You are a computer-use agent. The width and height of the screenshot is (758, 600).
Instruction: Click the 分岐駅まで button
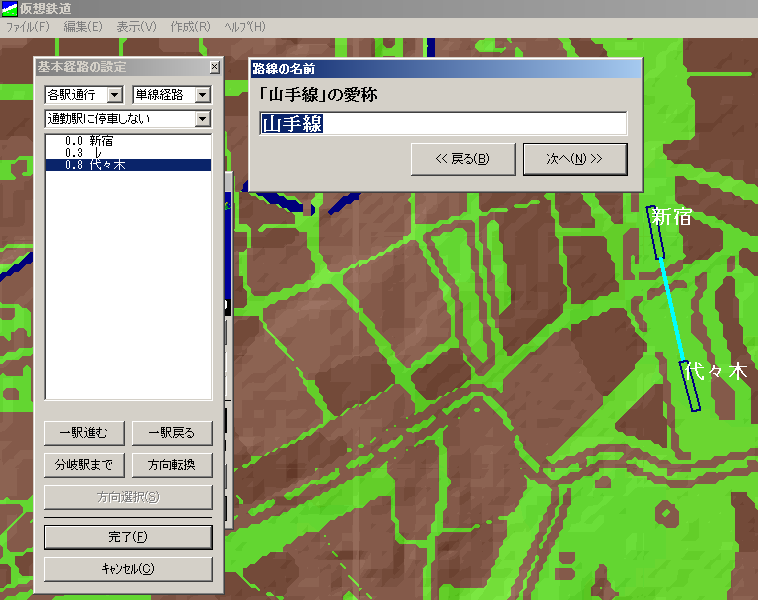(x=84, y=465)
